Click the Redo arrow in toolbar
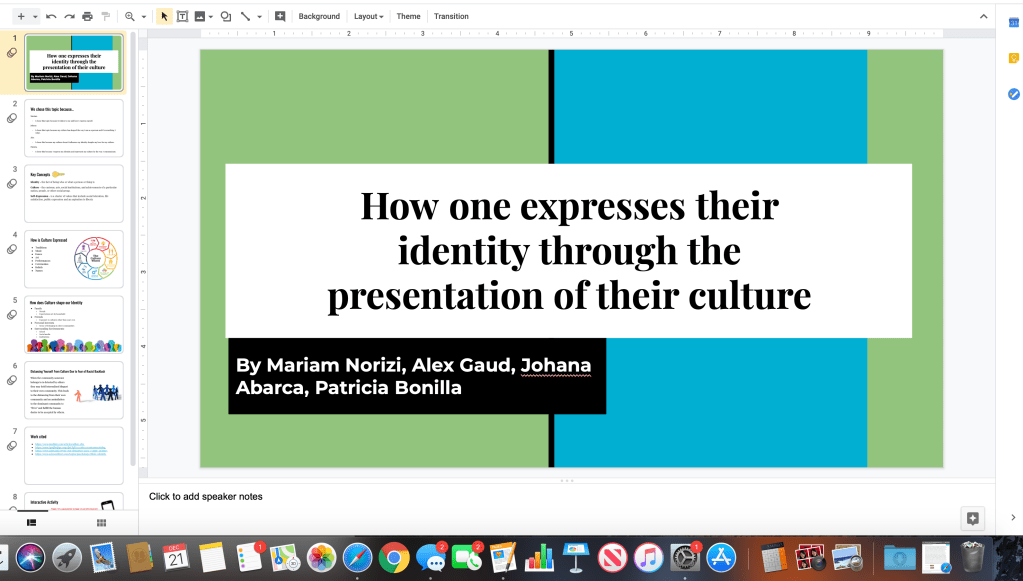Viewport: 1023px width, 581px height. (68, 17)
